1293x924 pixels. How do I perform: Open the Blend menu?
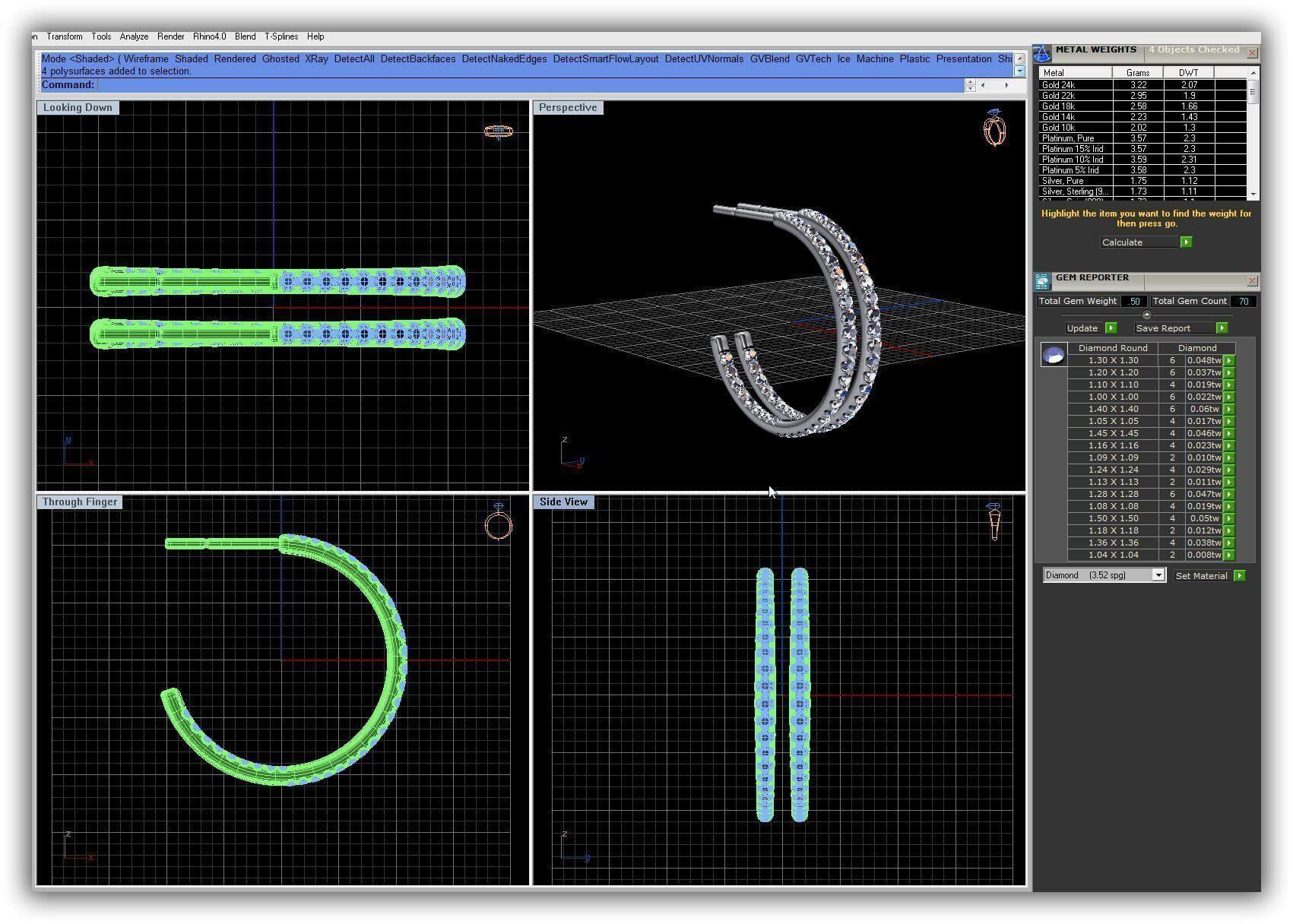click(x=246, y=36)
